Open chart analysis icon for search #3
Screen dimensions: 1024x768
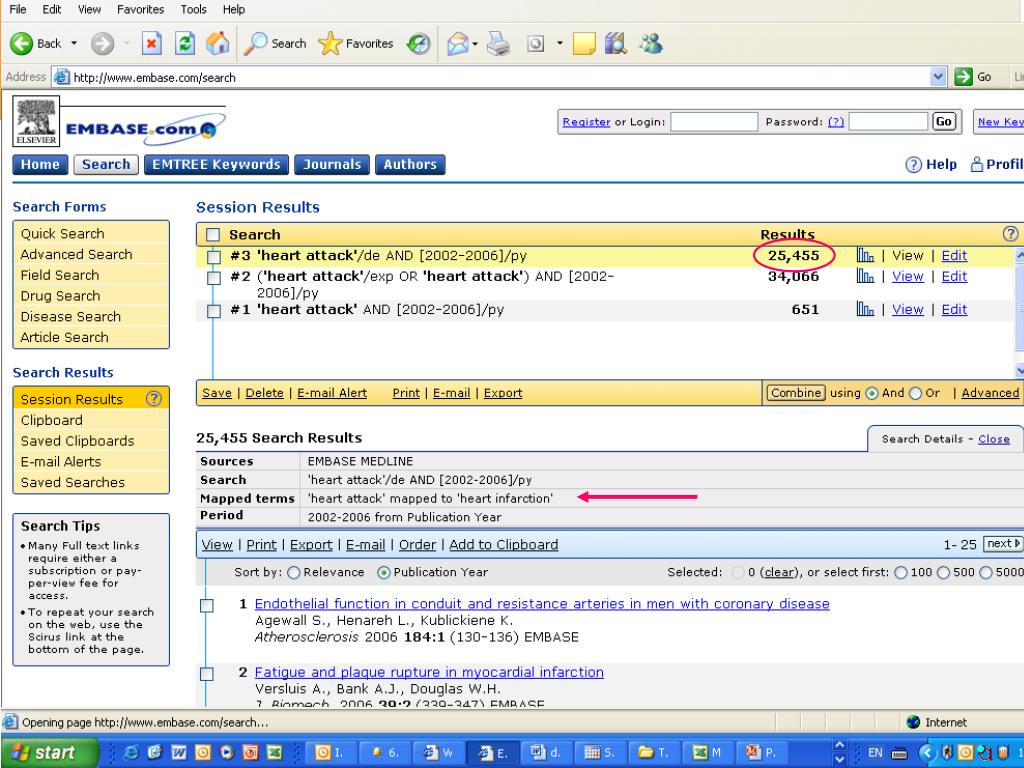tap(865, 255)
